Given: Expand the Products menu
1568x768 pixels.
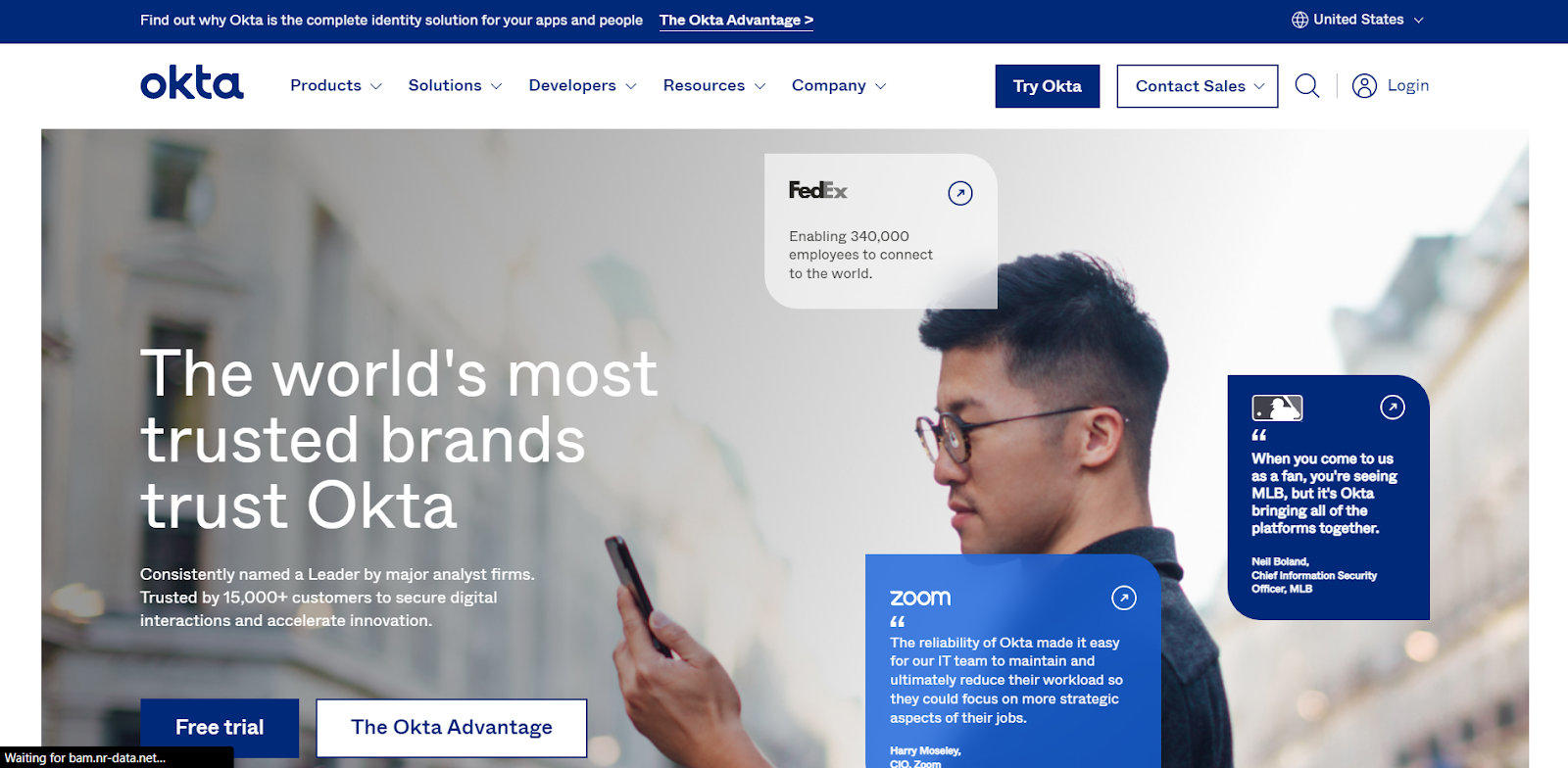Looking at the screenshot, I should pyautogui.click(x=336, y=86).
